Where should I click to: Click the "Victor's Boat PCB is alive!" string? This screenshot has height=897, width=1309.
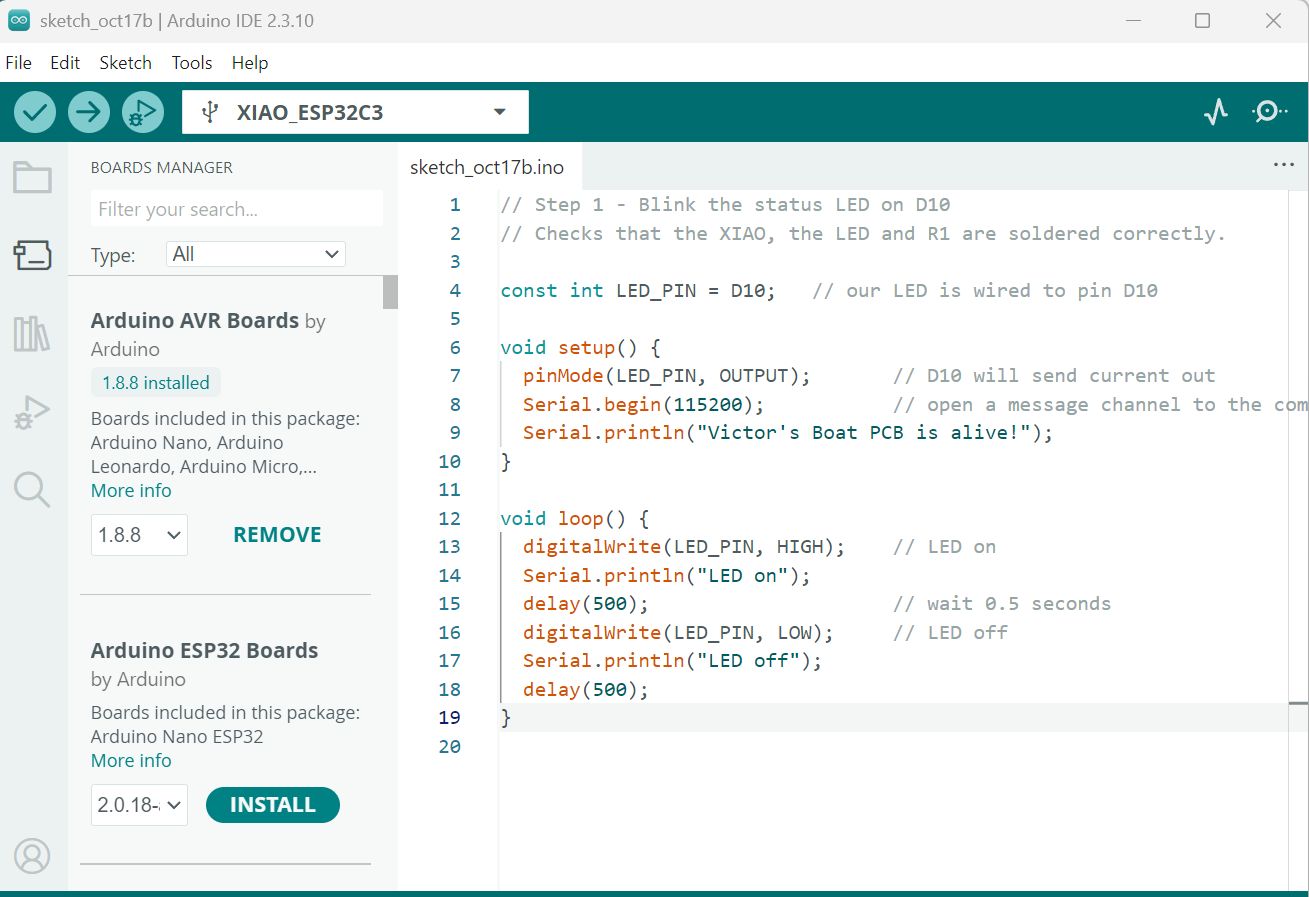pyautogui.click(x=863, y=433)
